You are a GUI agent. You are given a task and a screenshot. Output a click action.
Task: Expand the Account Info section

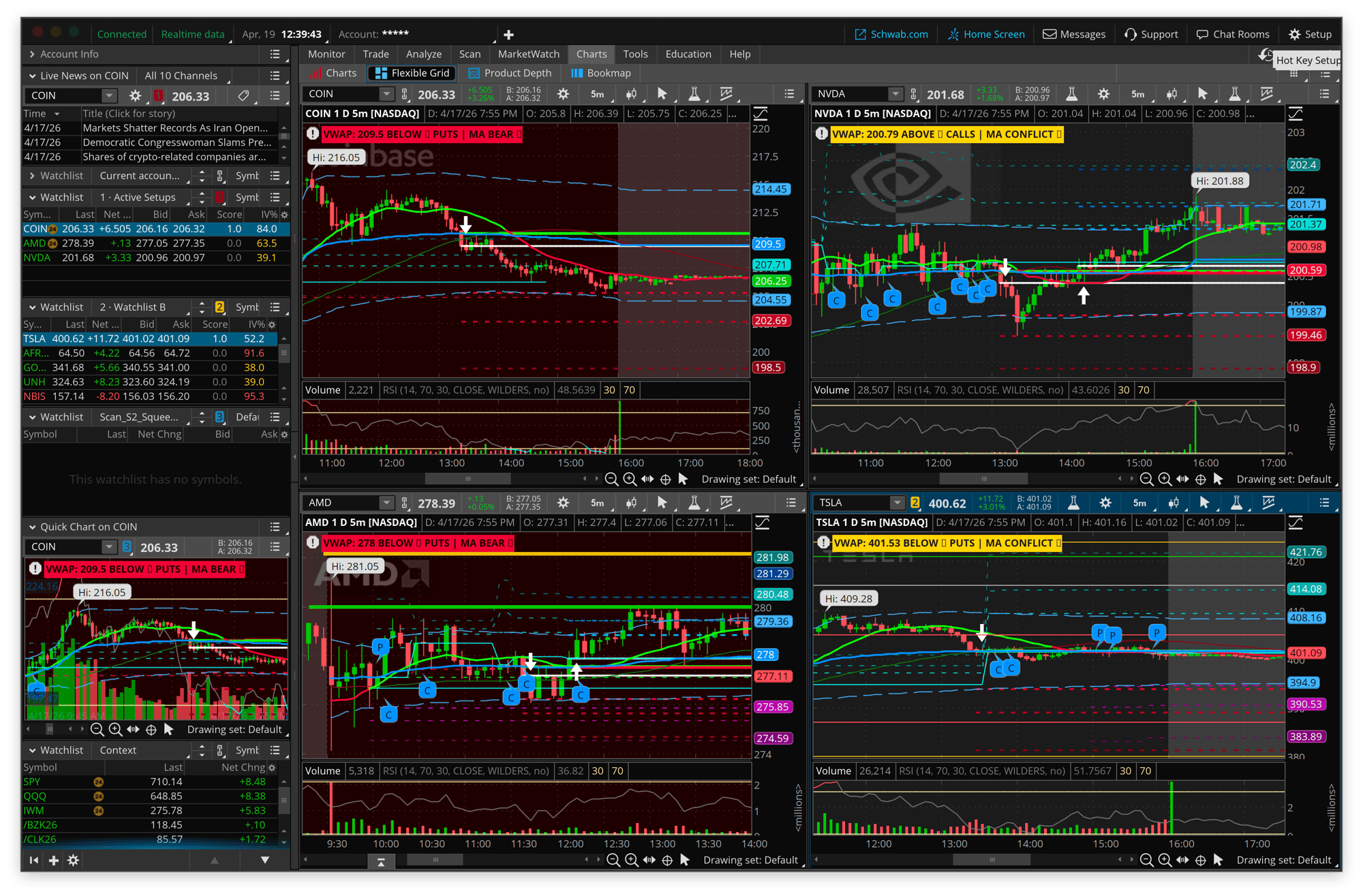[x=32, y=54]
